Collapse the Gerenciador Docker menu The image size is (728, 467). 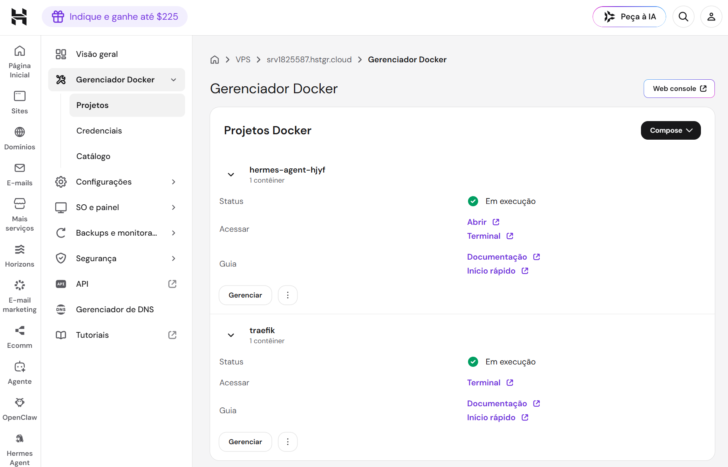pyautogui.click(x=116, y=79)
